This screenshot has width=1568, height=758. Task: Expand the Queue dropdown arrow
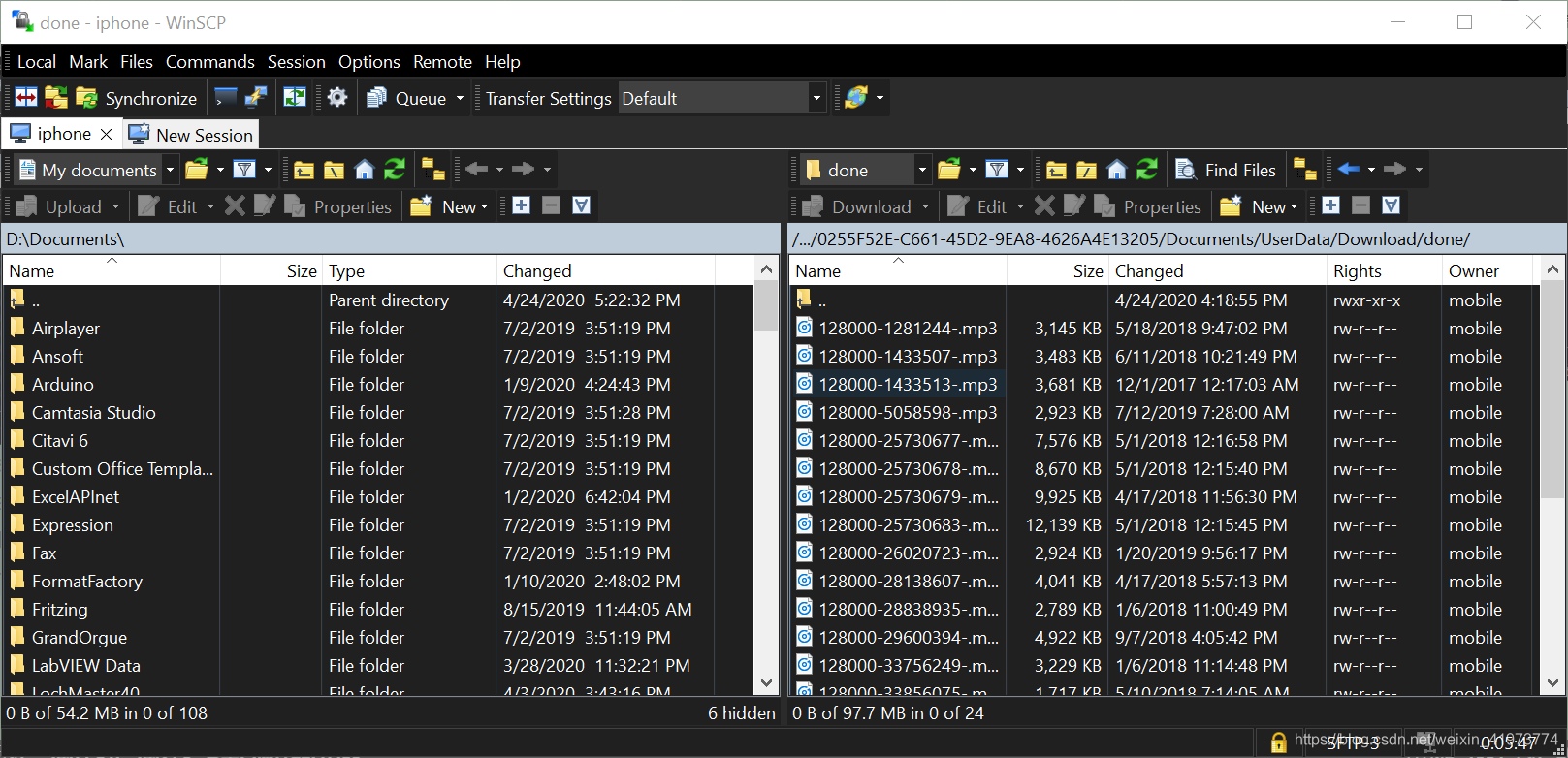click(460, 98)
